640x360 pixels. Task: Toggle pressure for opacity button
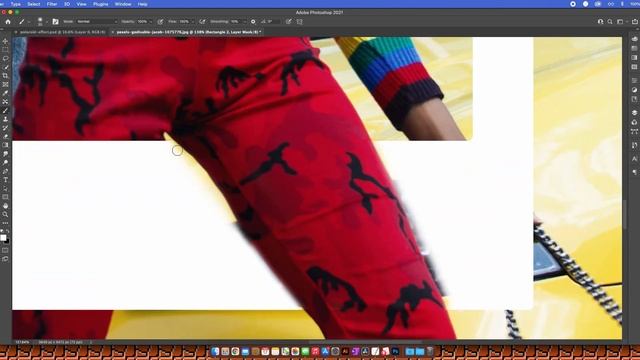(160, 22)
